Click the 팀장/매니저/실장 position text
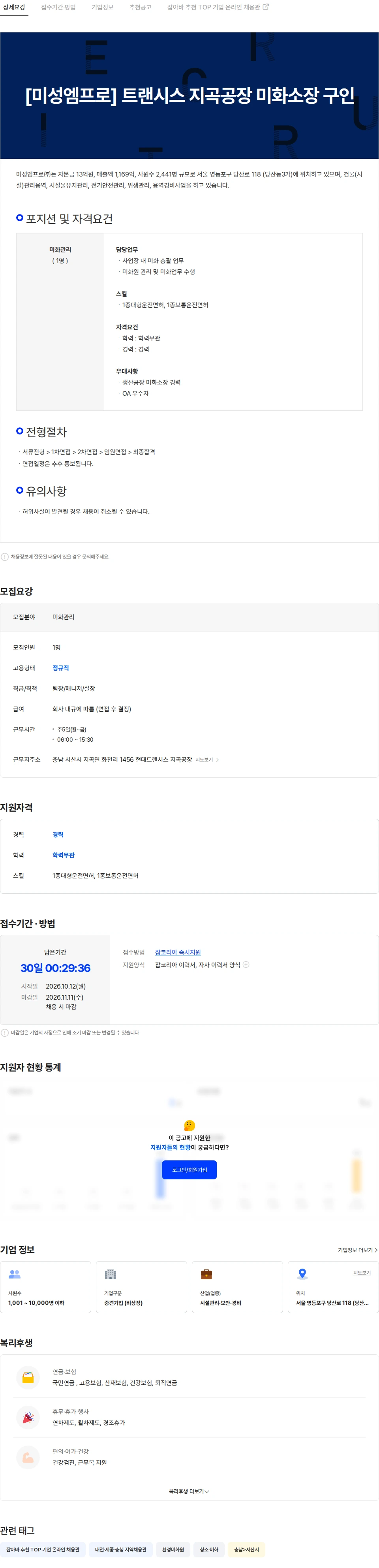The width and height of the screenshot is (379, 1568). coord(73,688)
